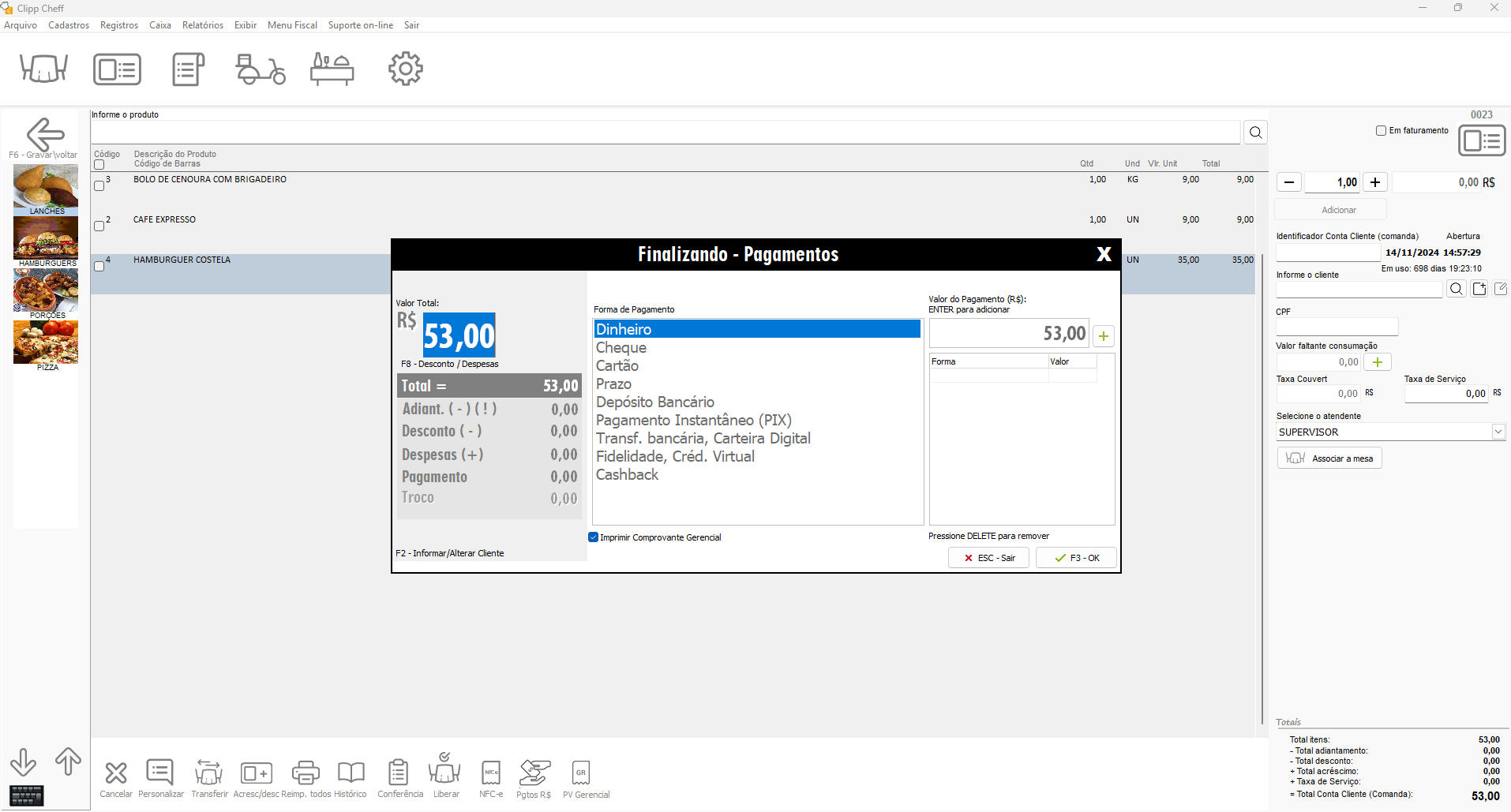This screenshot has height=812, width=1511.
Task: Toggle Imprimir Comprovante Gerencial checkbox
Action: pos(594,537)
